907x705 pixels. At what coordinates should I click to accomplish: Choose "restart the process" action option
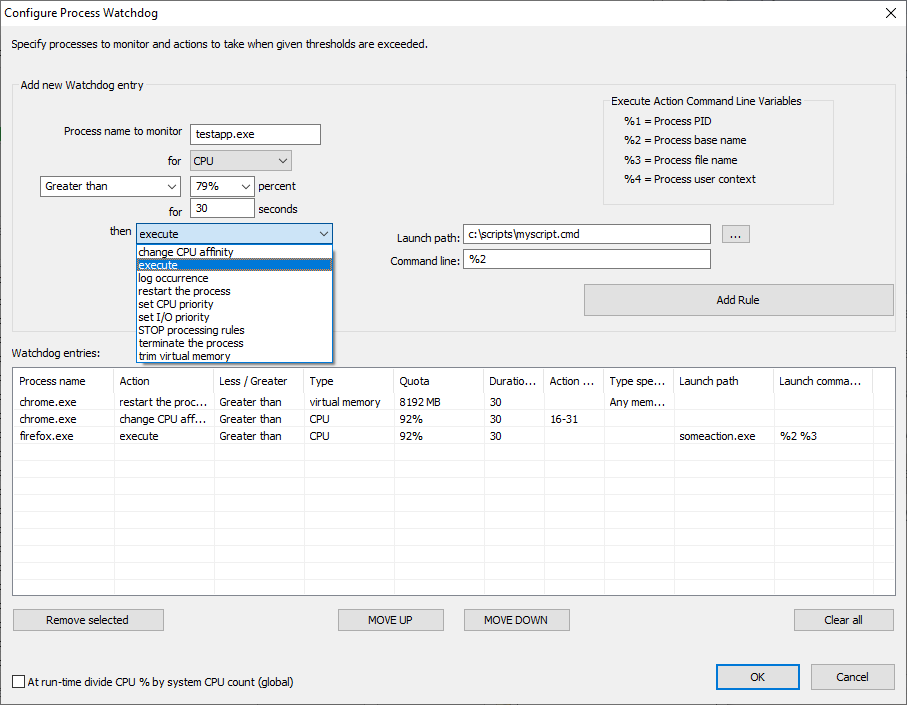click(x=184, y=291)
